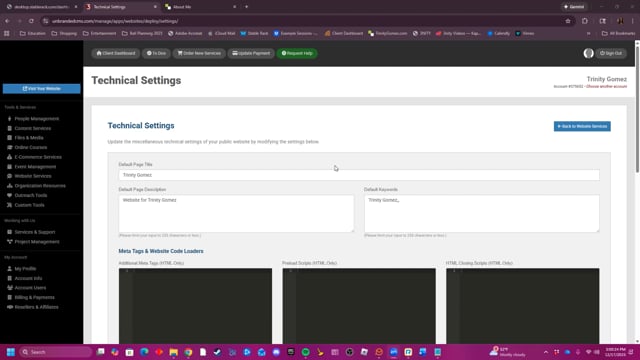Open the Client Dashboard bookmark
The height and width of the screenshot is (360, 640).
pos(344,33)
